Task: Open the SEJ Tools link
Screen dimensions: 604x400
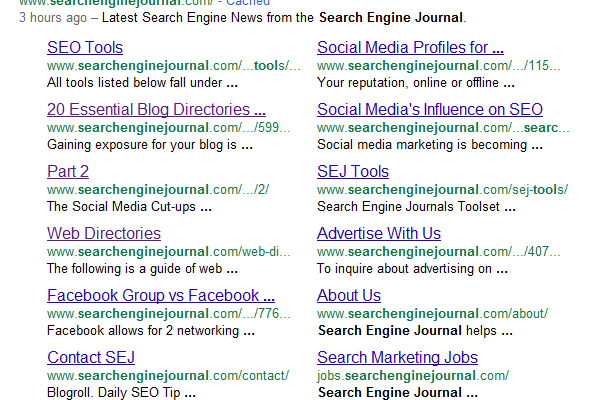Action: point(353,172)
